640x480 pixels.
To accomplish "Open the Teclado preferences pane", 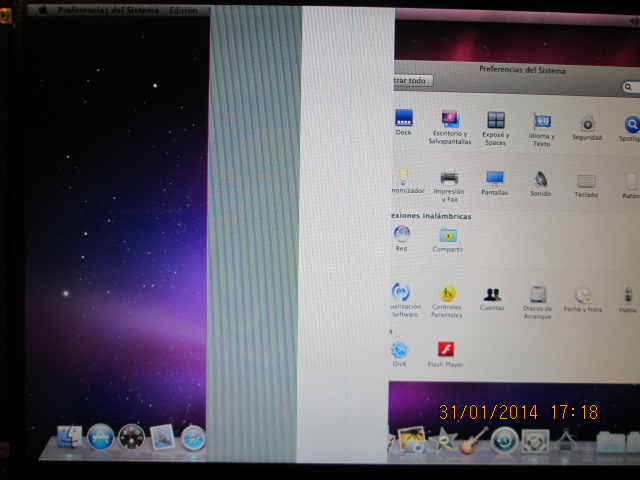I will click(586, 181).
